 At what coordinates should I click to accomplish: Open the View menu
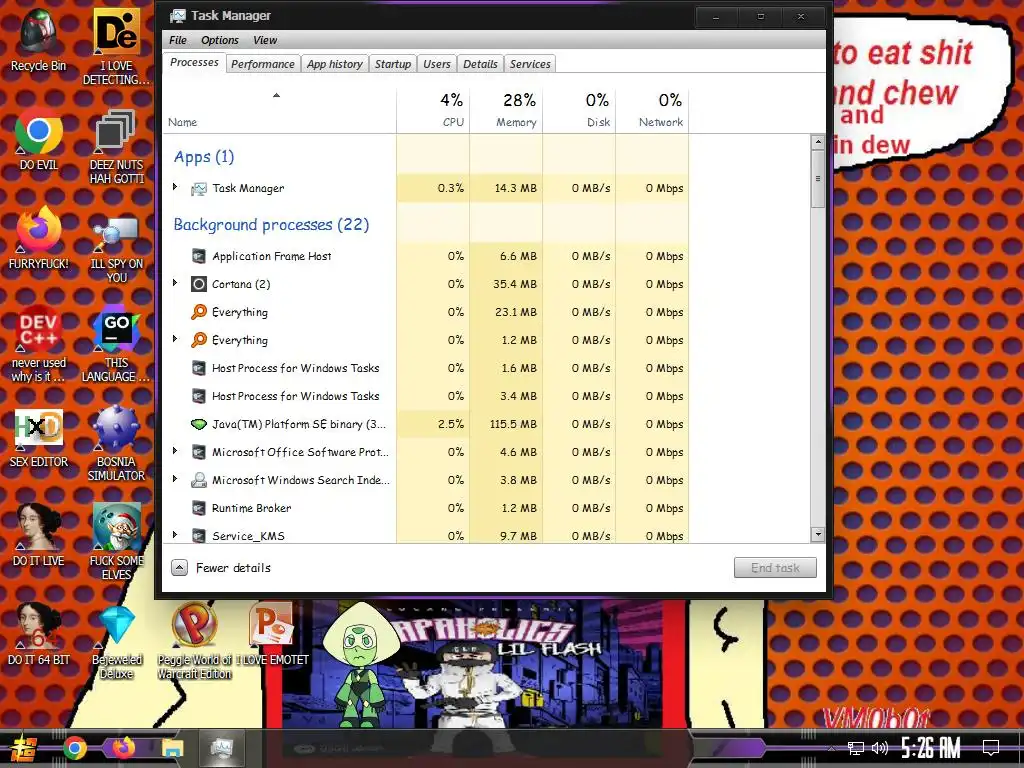point(264,40)
